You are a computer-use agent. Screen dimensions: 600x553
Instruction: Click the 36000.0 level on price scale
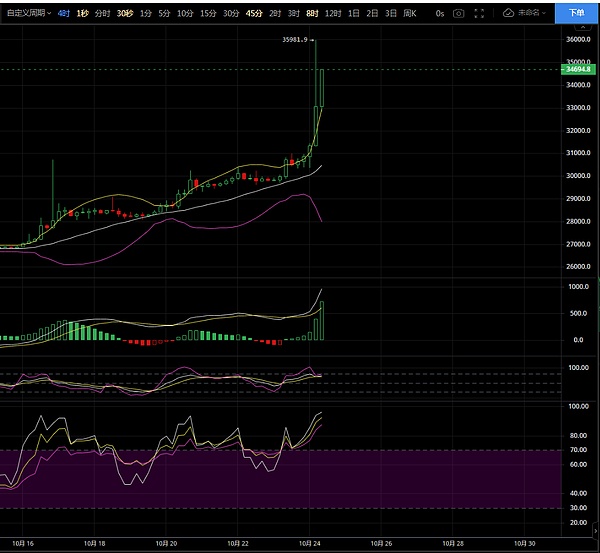tap(579, 39)
